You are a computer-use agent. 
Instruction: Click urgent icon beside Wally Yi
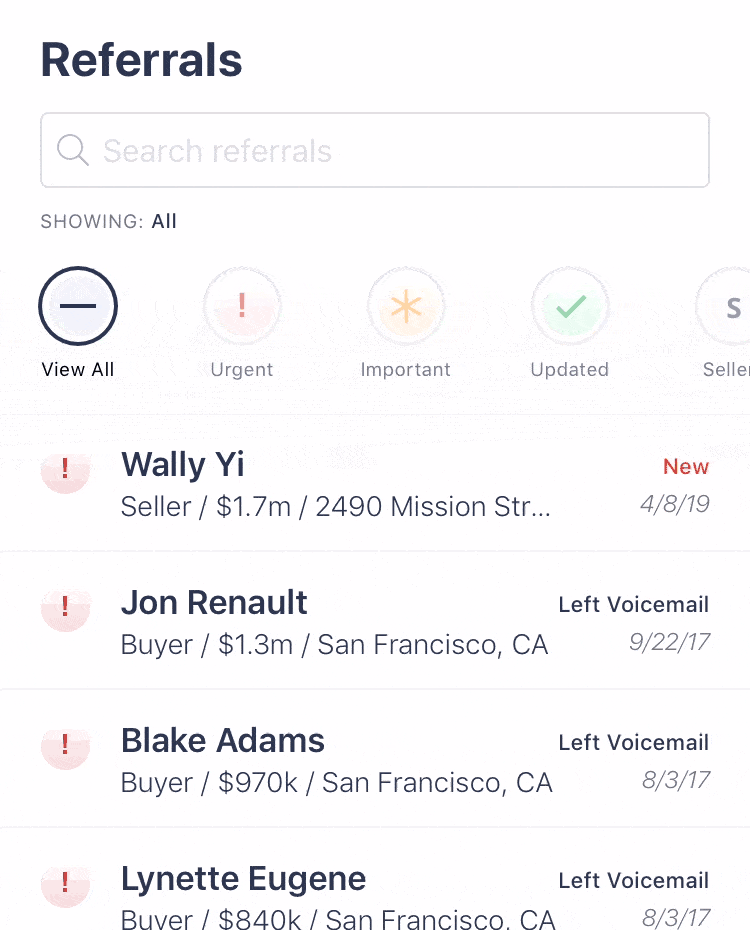tap(65, 468)
